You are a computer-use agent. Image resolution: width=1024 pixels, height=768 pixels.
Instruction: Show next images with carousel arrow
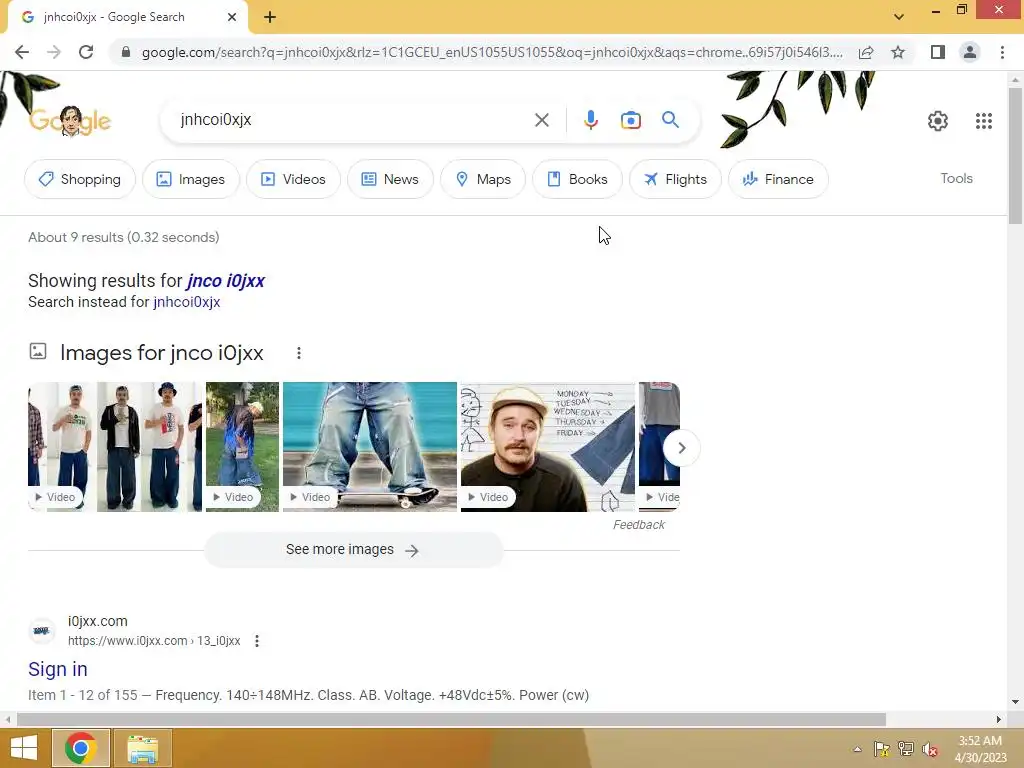pyautogui.click(x=681, y=448)
